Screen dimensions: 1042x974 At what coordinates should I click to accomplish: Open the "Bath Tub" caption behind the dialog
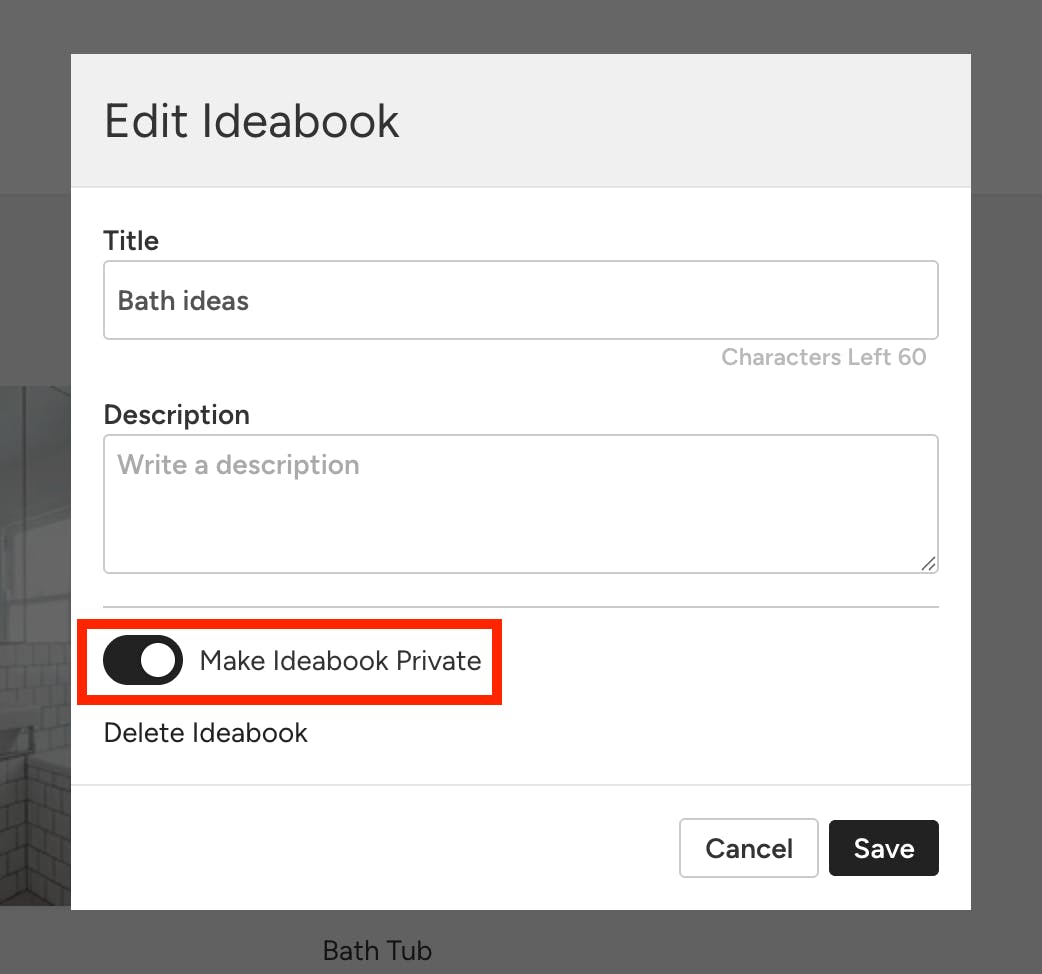pyautogui.click(x=377, y=951)
